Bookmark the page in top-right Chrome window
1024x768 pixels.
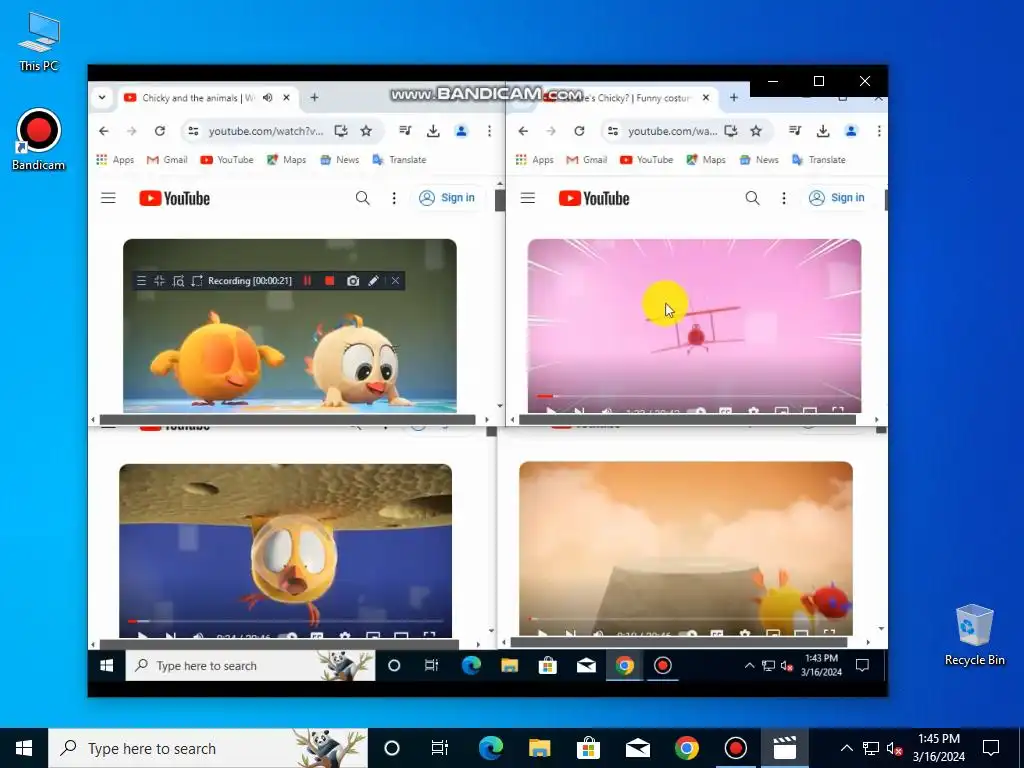[756, 131]
